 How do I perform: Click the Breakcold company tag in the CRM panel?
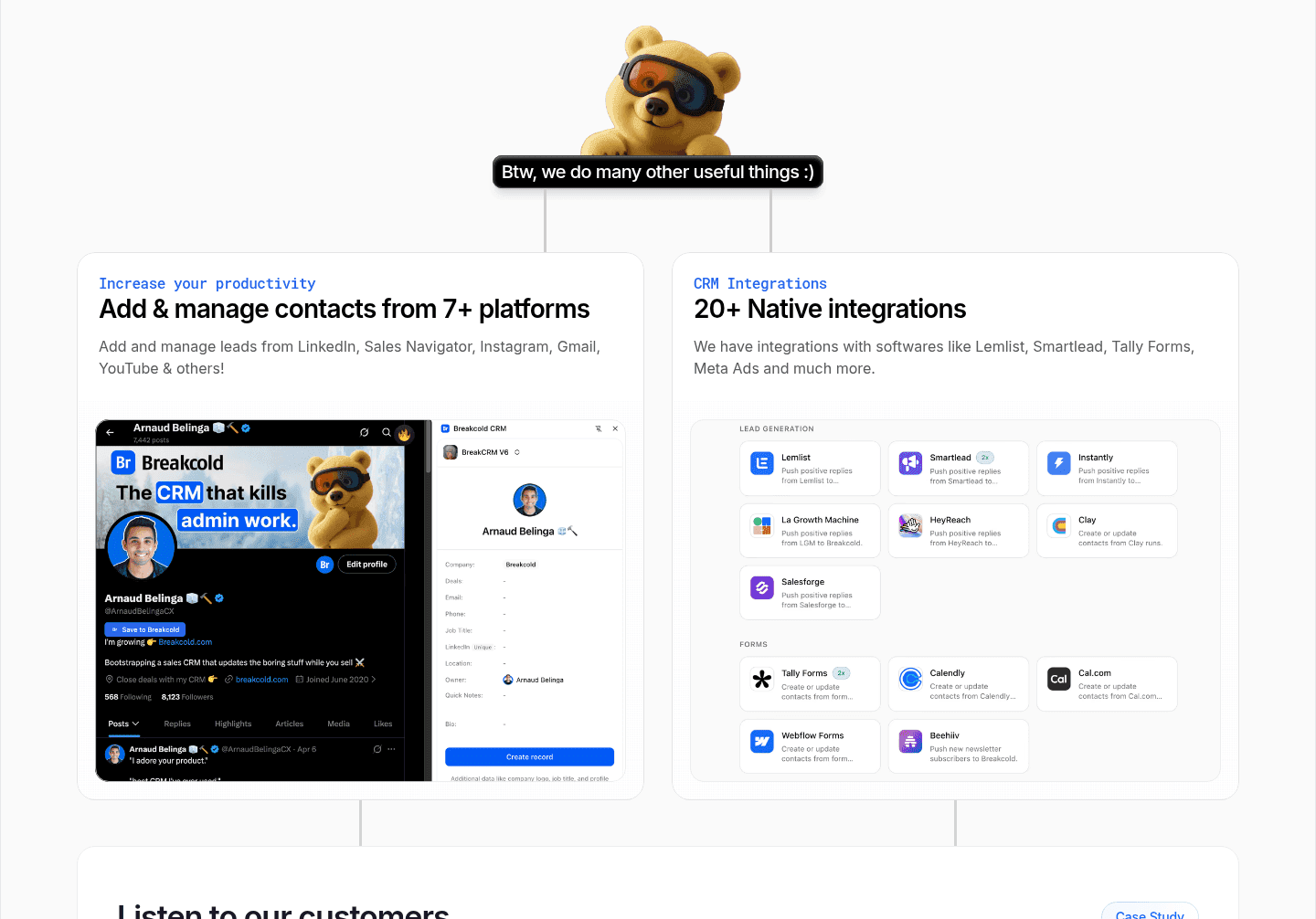pyautogui.click(x=521, y=565)
